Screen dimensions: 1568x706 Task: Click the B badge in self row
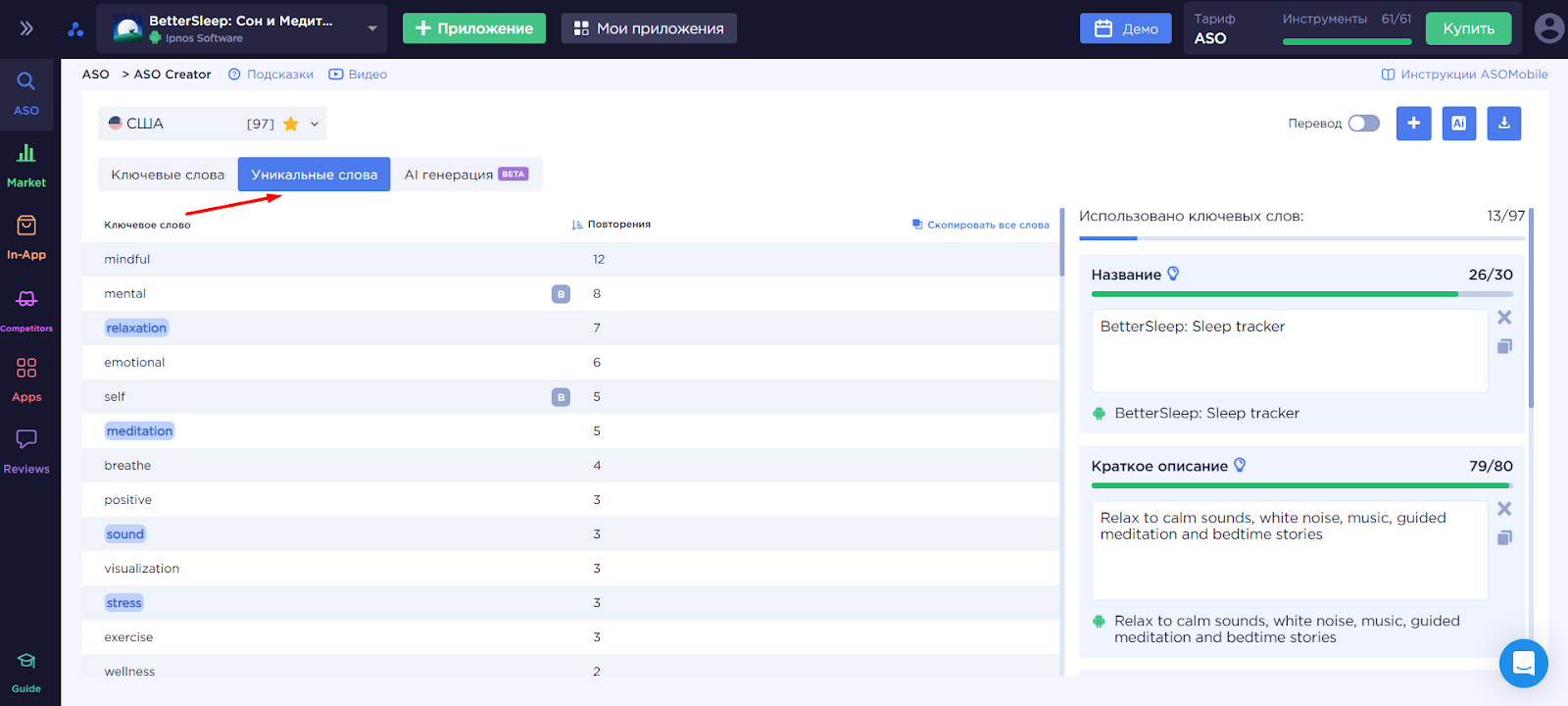pyautogui.click(x=561, y=397)
